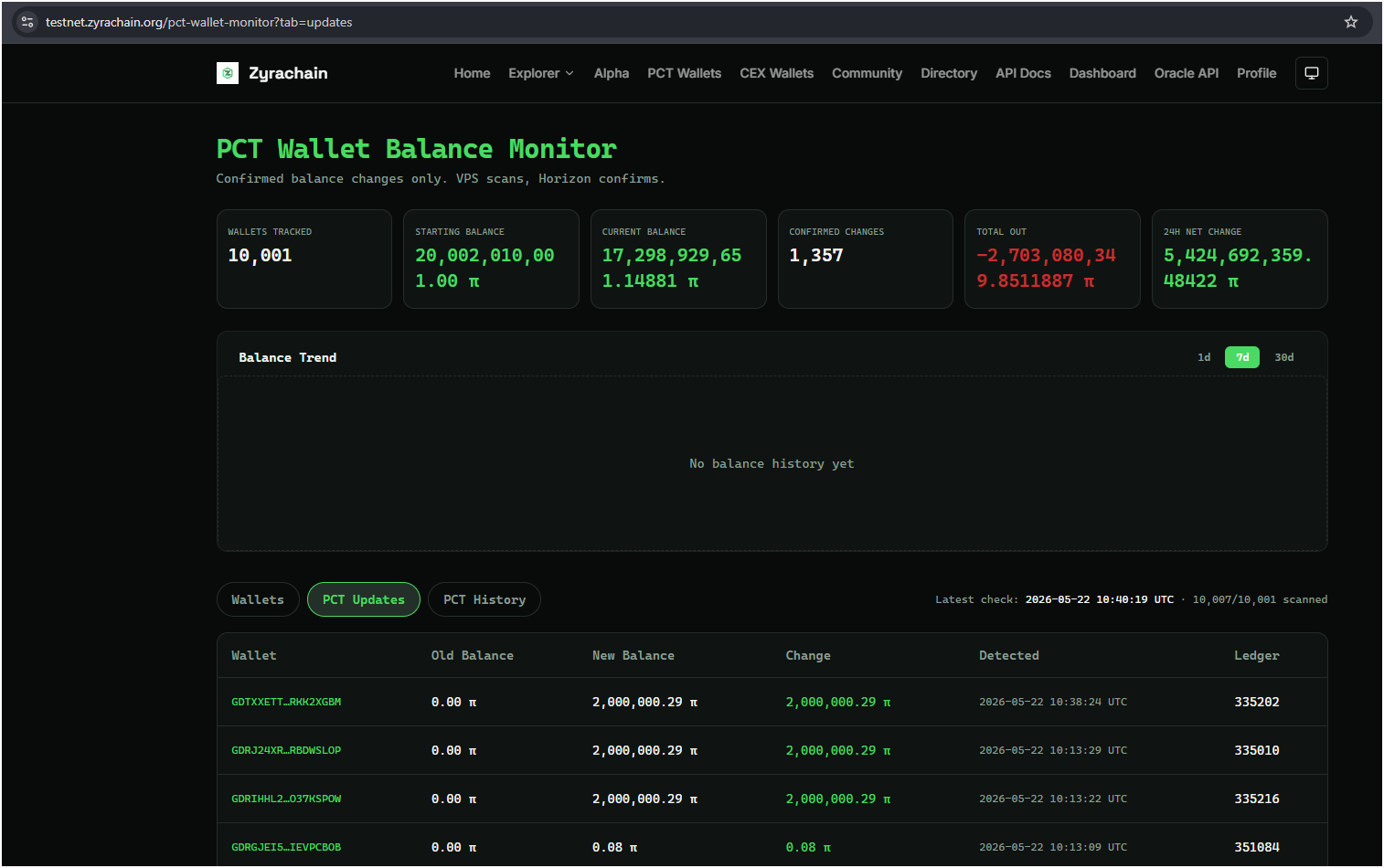1384x868 pixels.
Task: Click the Wallets Tracked card
Action: (x=304, y=259)
